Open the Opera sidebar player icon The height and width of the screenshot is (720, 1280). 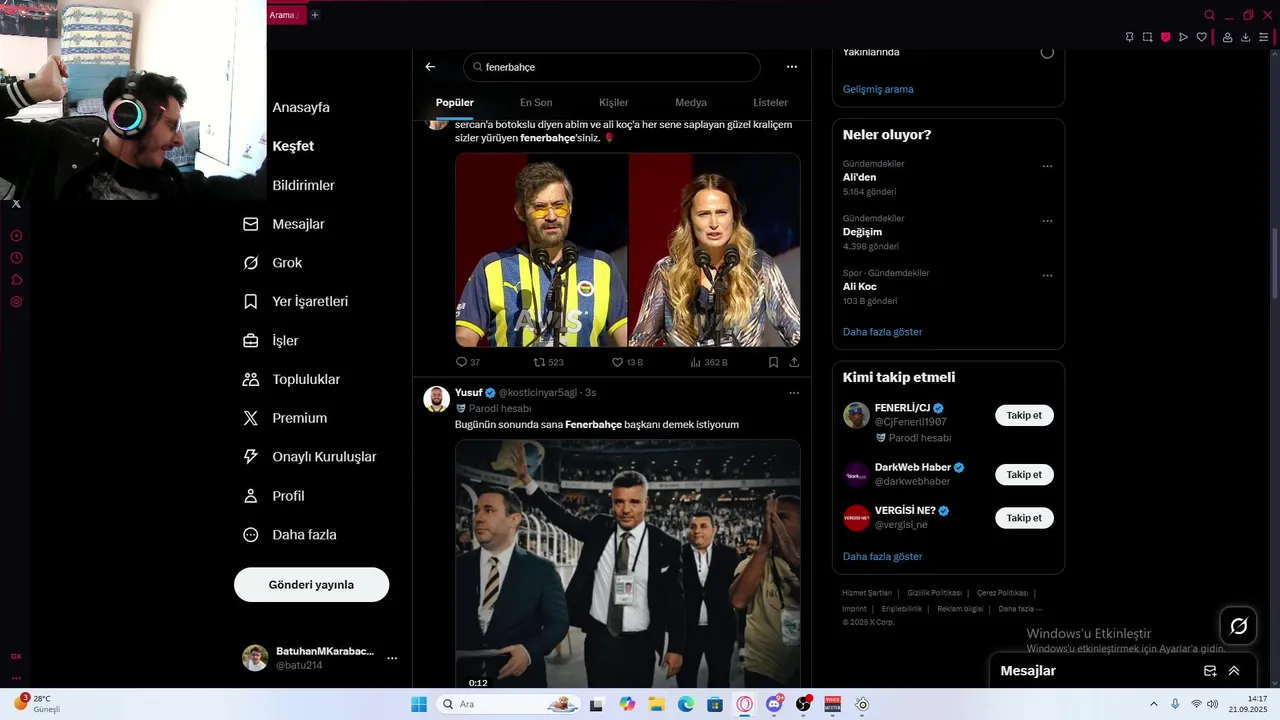tap(16, 236)
